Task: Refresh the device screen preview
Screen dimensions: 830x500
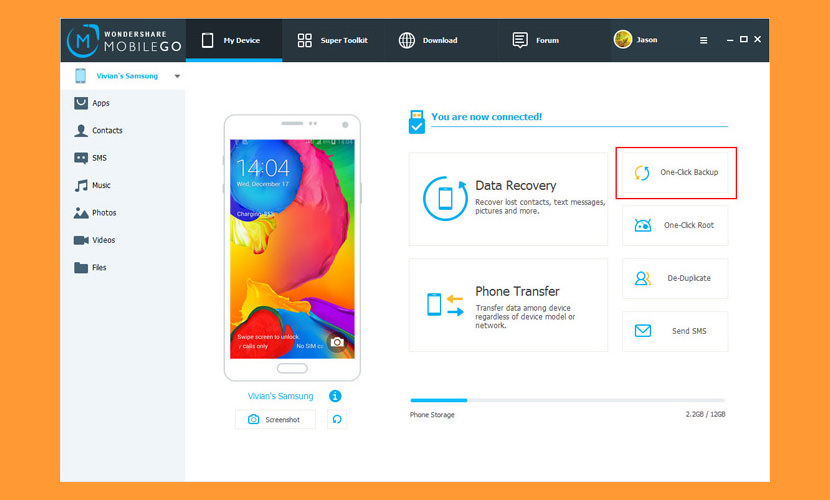Action: [337, 419]
